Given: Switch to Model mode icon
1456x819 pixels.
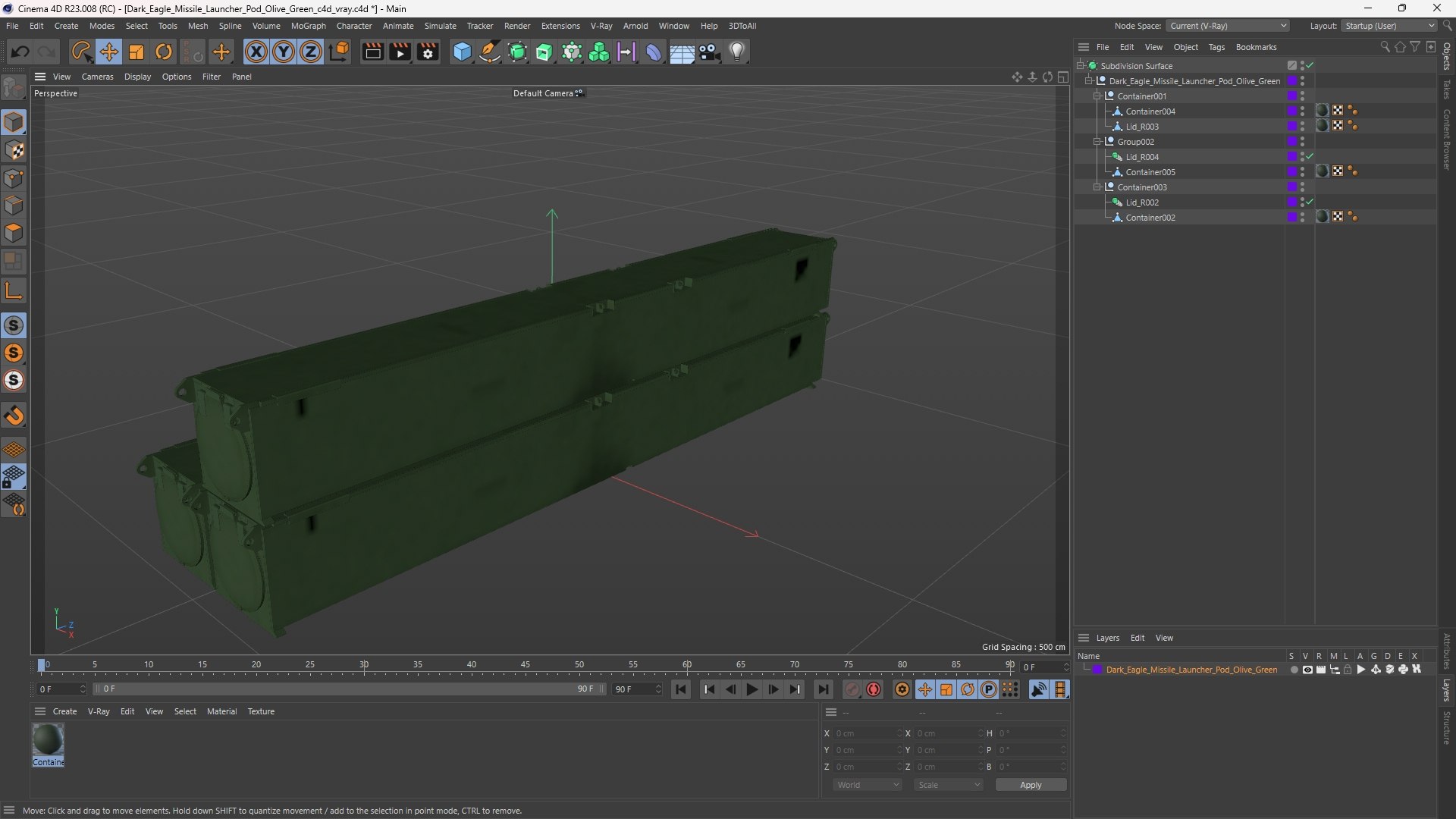Looking at the screenshot, I should 14,122.
